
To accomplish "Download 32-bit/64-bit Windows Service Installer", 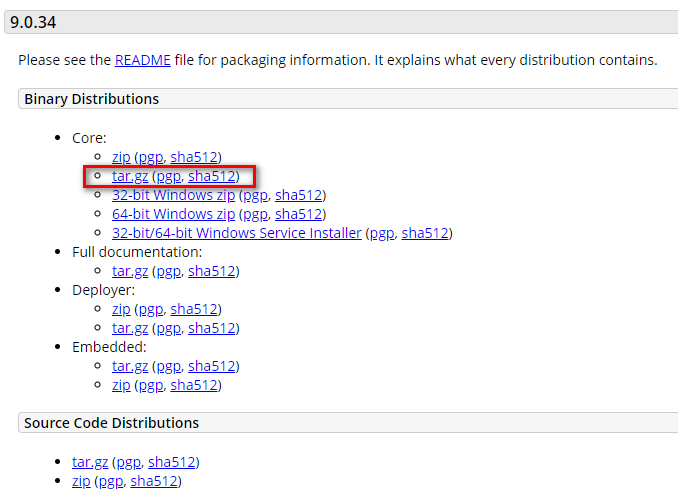I will (x=237, y=233).
